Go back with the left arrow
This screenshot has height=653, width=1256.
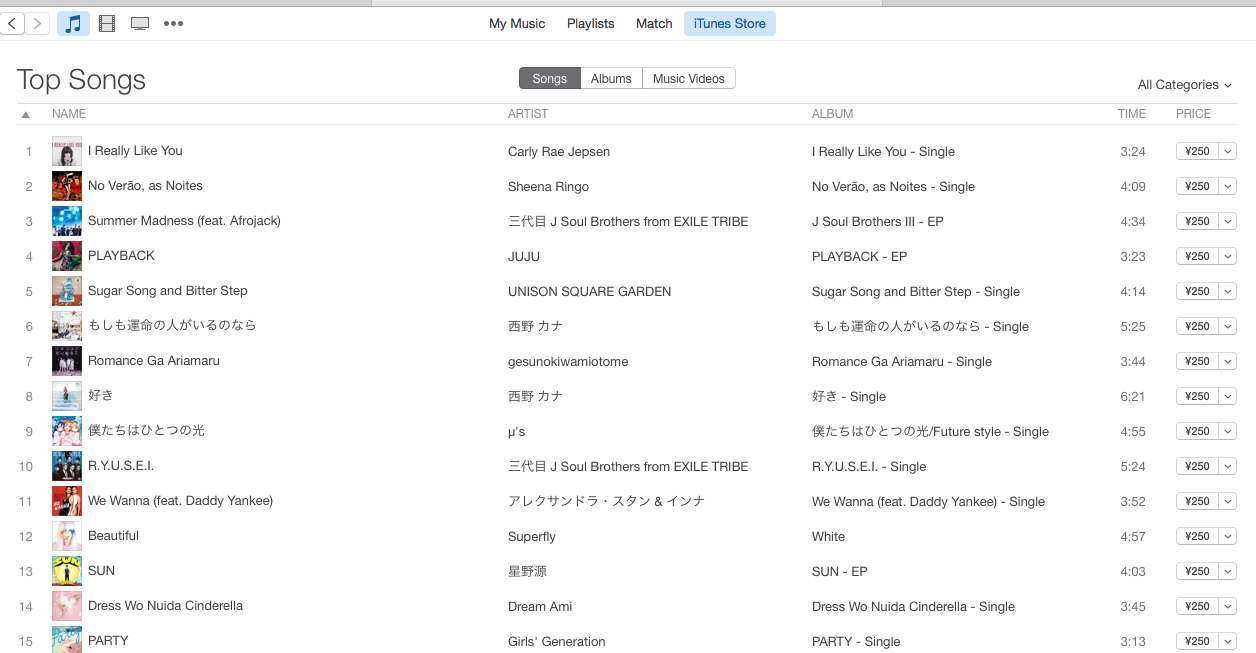[12, 23]
